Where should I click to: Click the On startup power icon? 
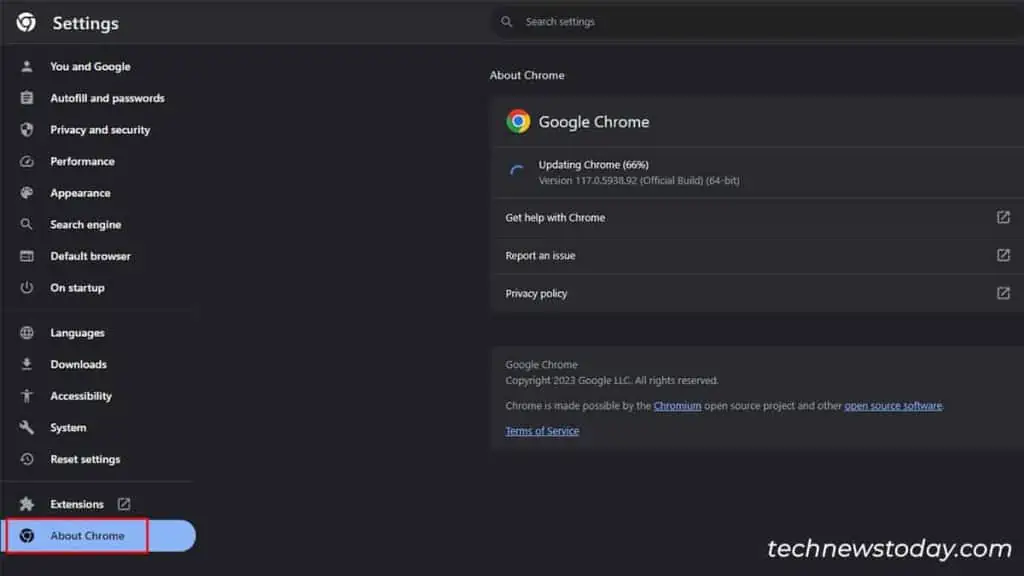pyautogui.click(x=25, y=288)
